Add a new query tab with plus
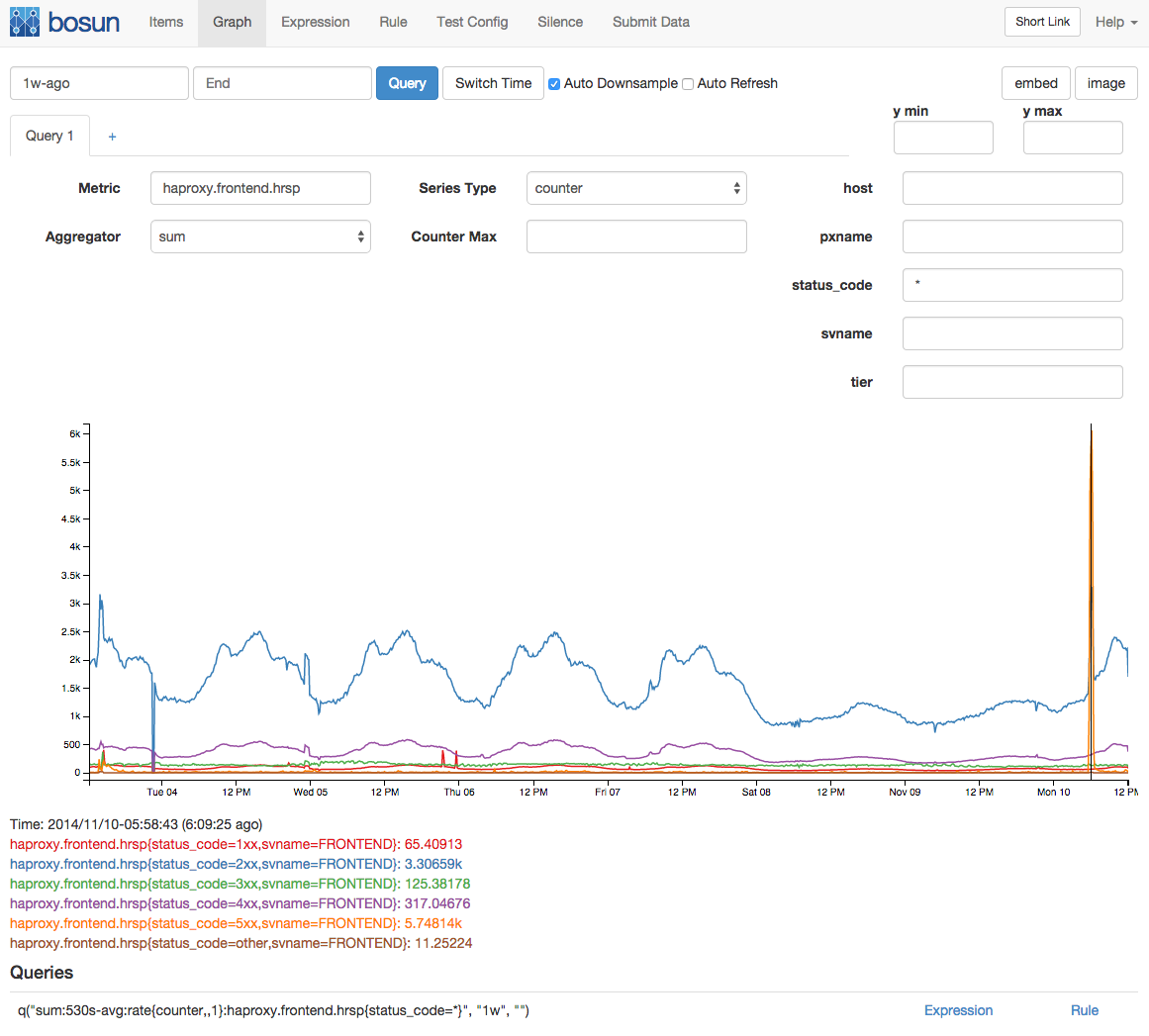Viewport: 1149px width, 1036px height. tap(112, 137)
